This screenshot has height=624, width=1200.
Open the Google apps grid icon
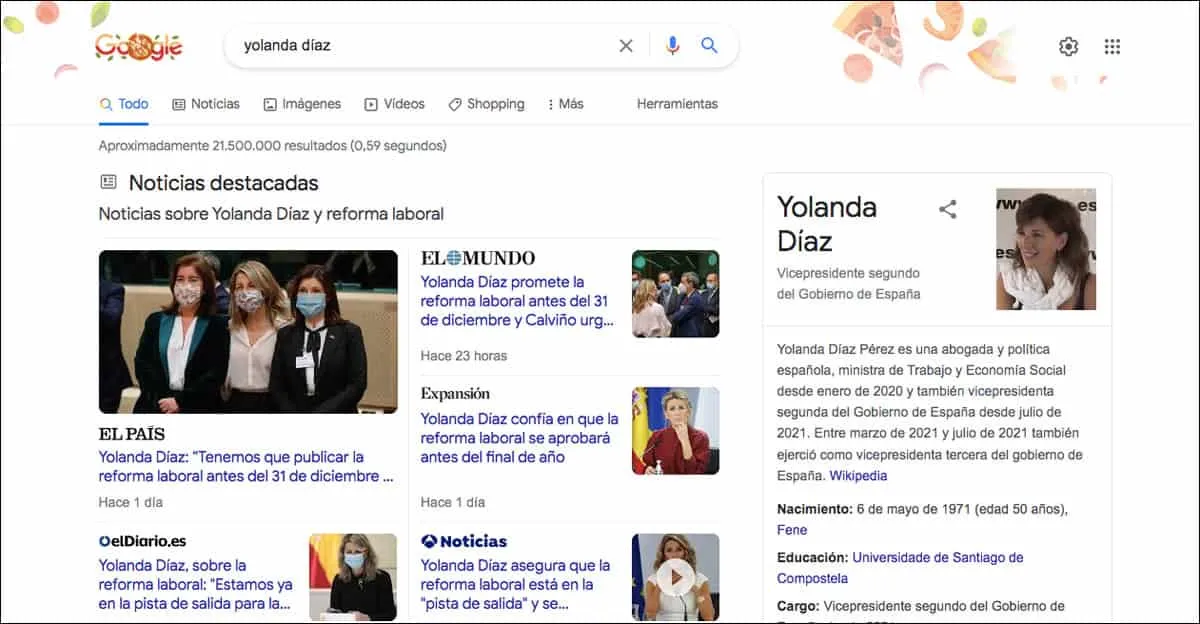pos(1112,46)
